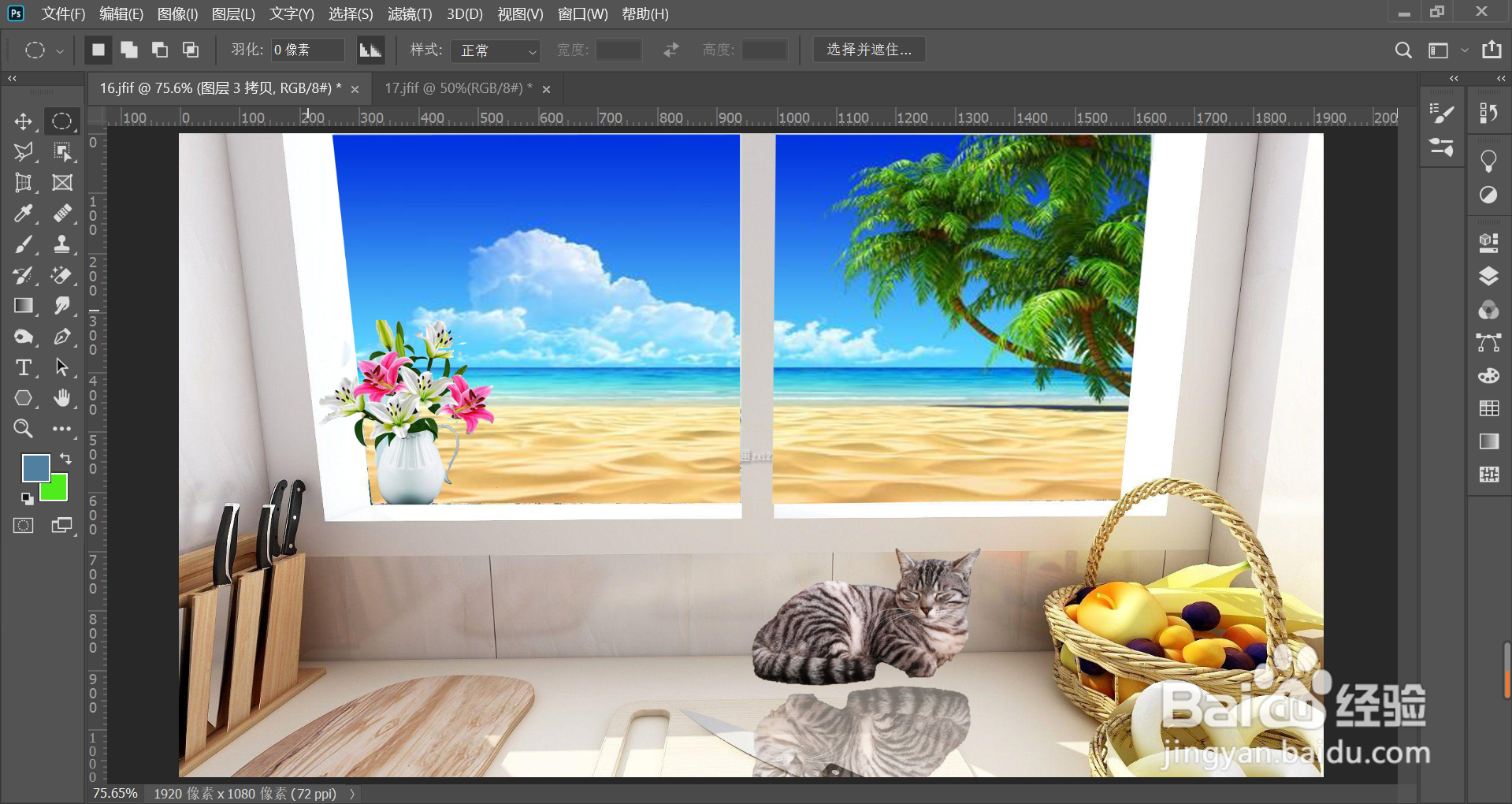Open Edit Toolbar three-dots menu

[x=62, y=429]
